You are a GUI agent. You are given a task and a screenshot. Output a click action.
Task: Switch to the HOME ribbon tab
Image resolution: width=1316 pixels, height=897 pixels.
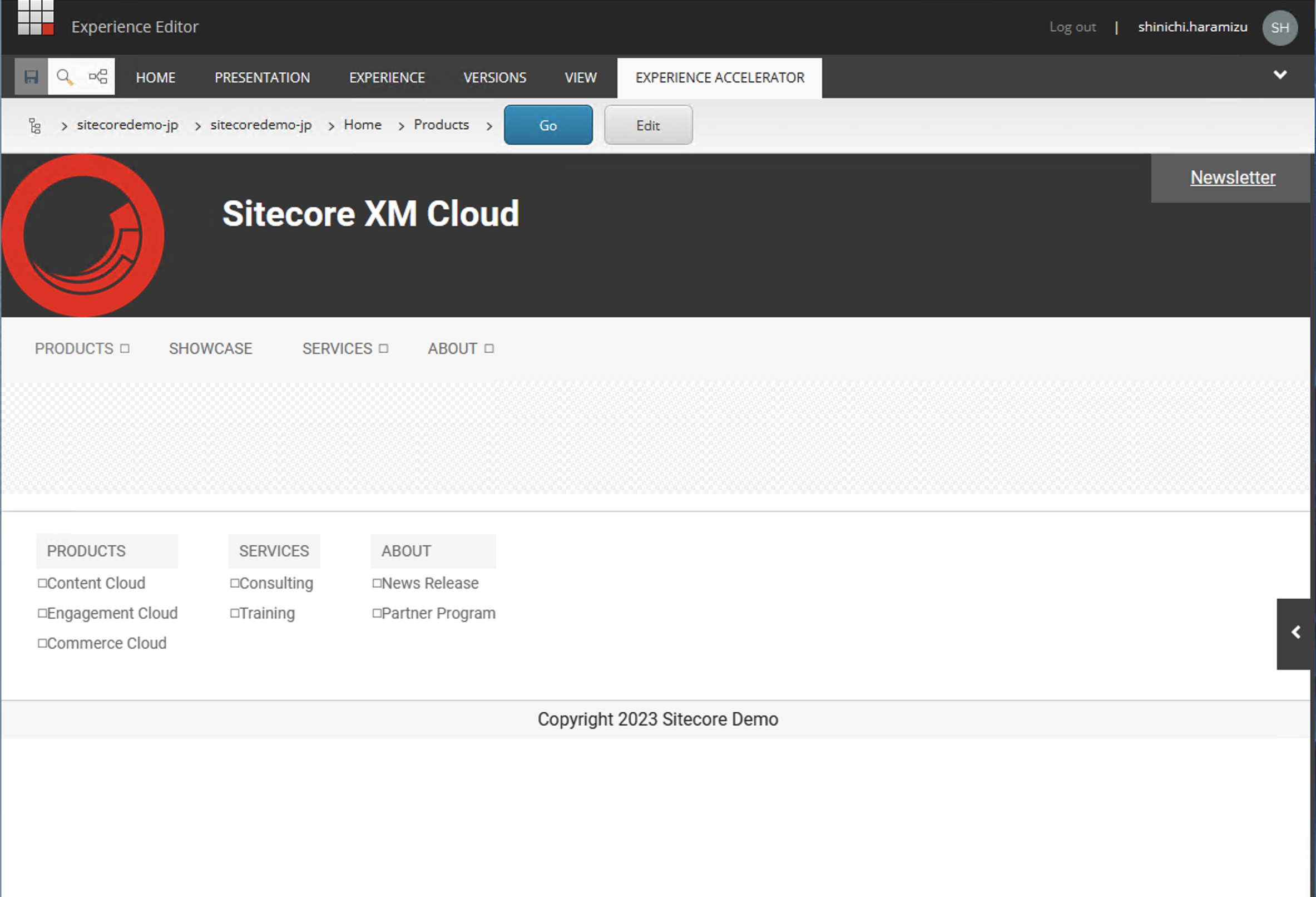tap(155, 78)
